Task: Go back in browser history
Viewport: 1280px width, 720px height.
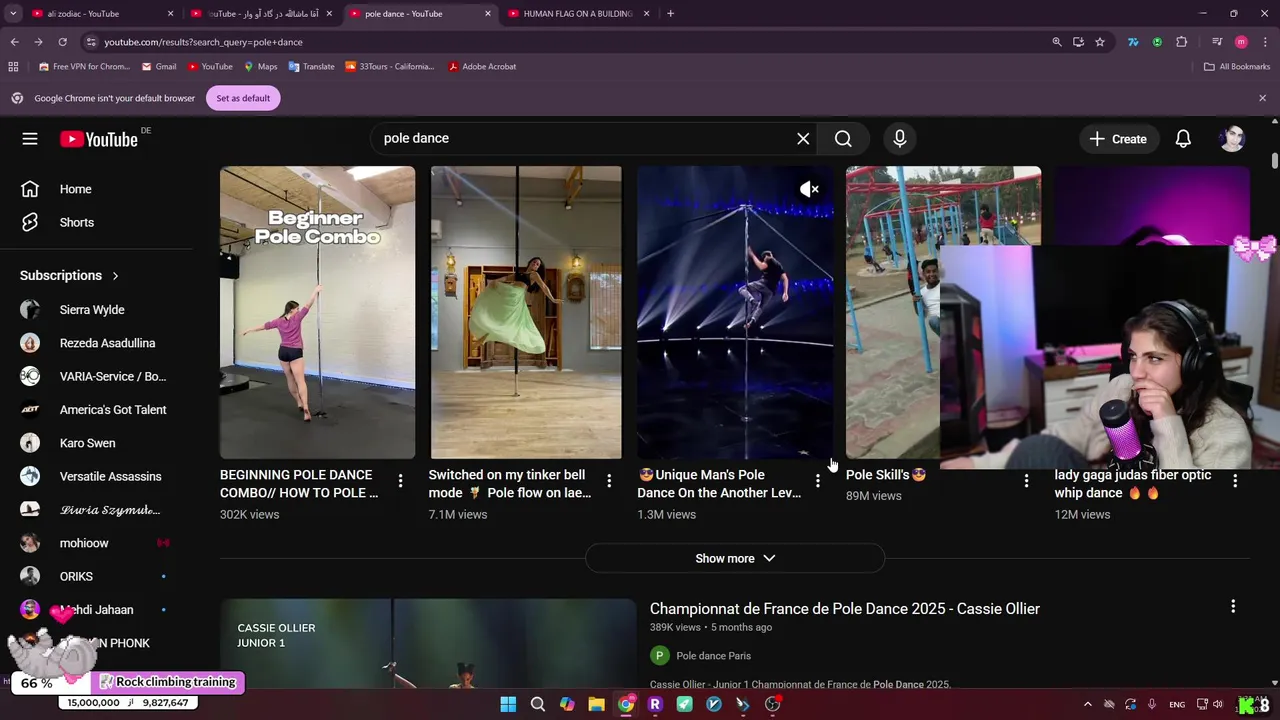Action: [x=14, y=42]
